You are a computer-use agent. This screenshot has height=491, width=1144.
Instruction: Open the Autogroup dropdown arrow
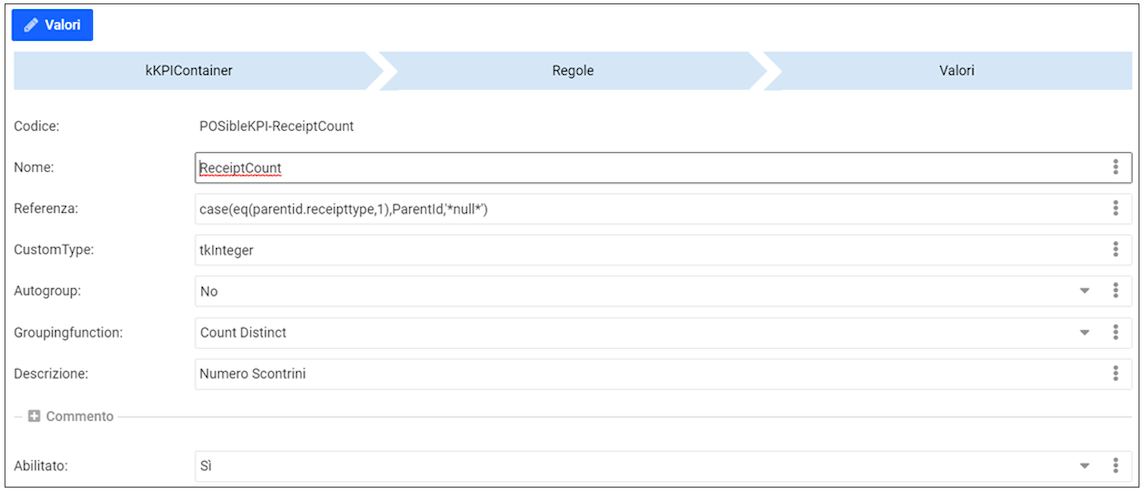point(1084,291)
